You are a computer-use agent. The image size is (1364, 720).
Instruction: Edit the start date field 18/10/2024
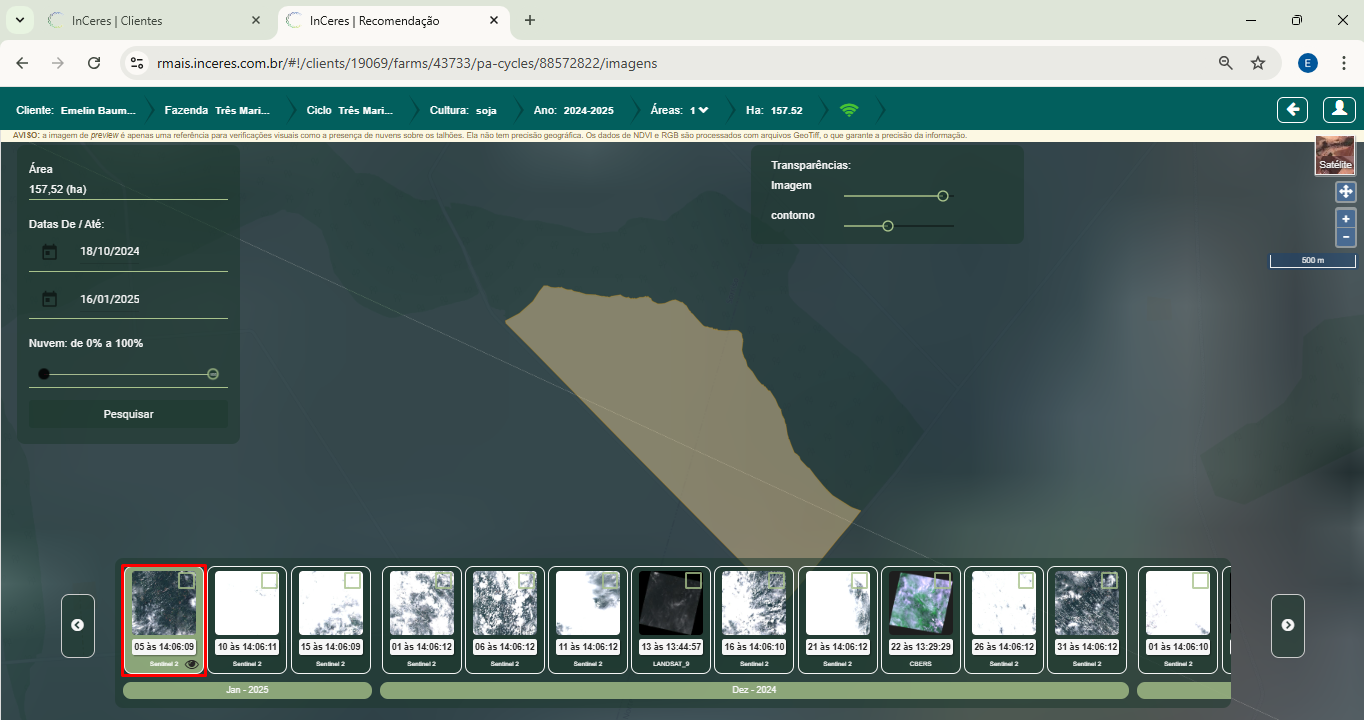point(128,252)
